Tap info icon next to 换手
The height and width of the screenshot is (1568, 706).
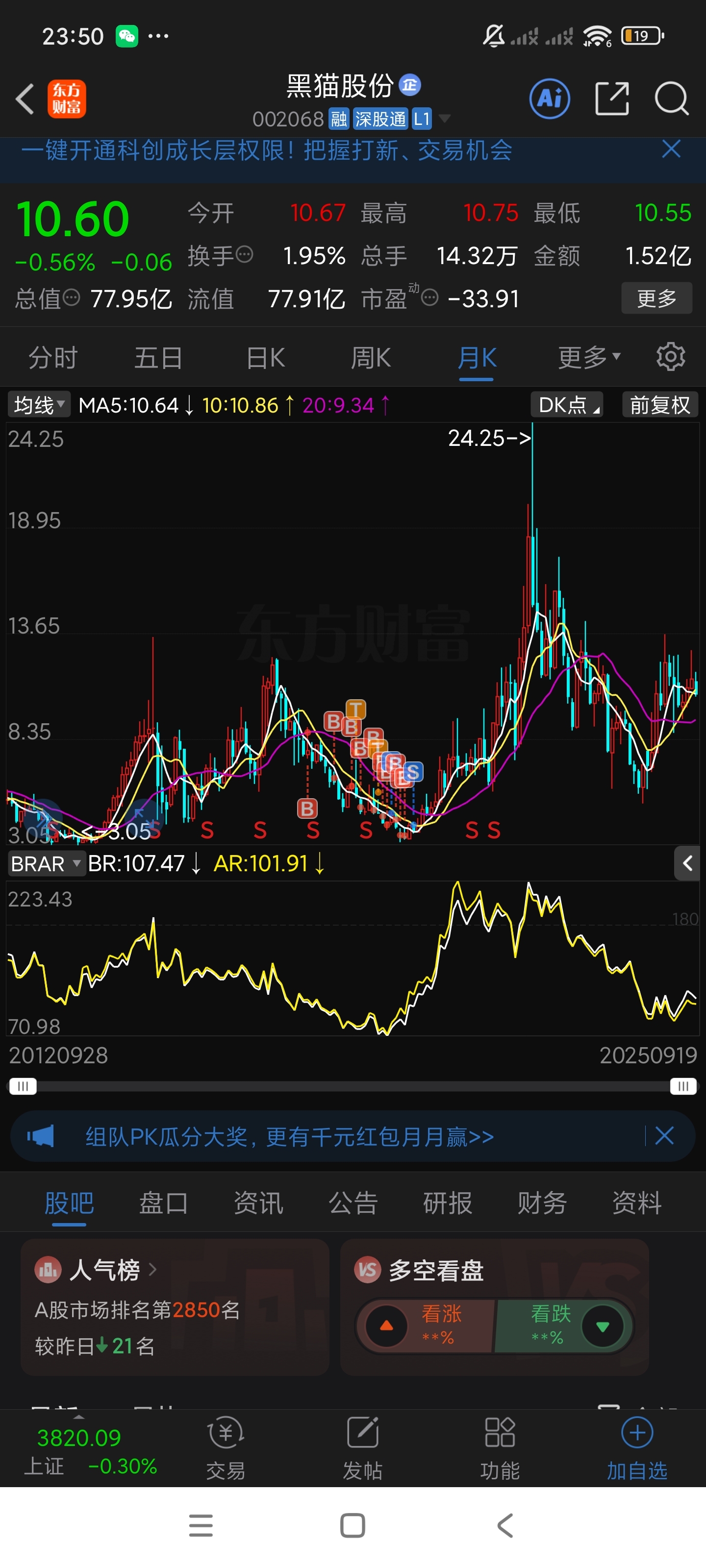(x=244, y=254)
